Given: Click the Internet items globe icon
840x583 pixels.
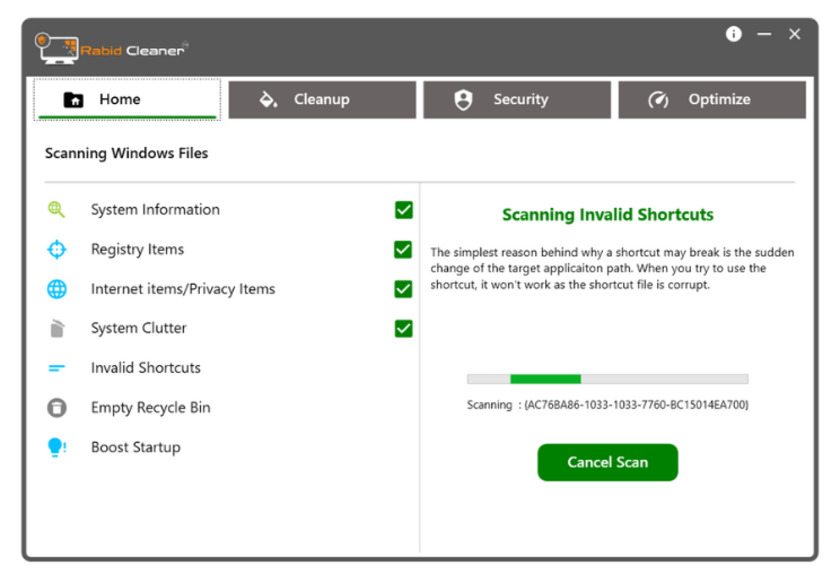Looking at the screenshot, I should pos(57,289).
